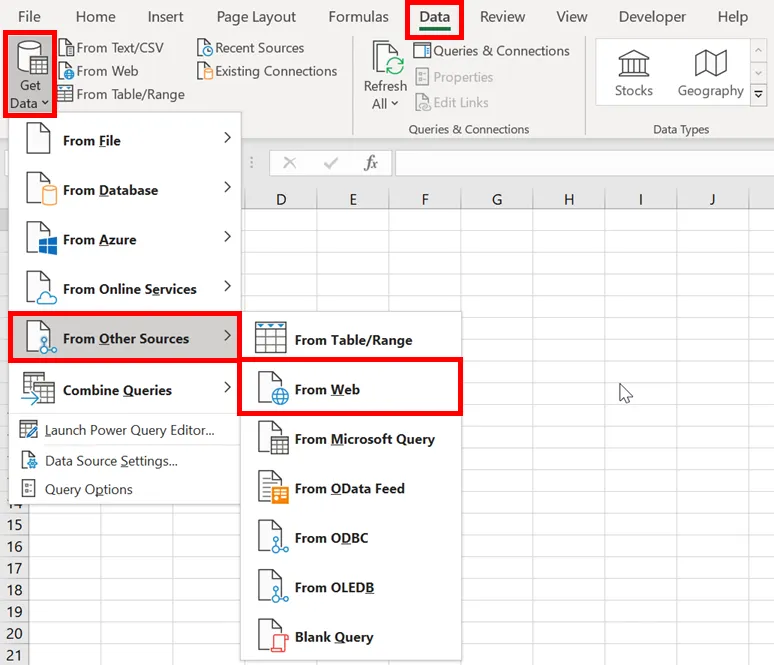The image size is (774, 665).
Task: Choose From ODBC in the submenu
Action: click(x=351, y=537)
